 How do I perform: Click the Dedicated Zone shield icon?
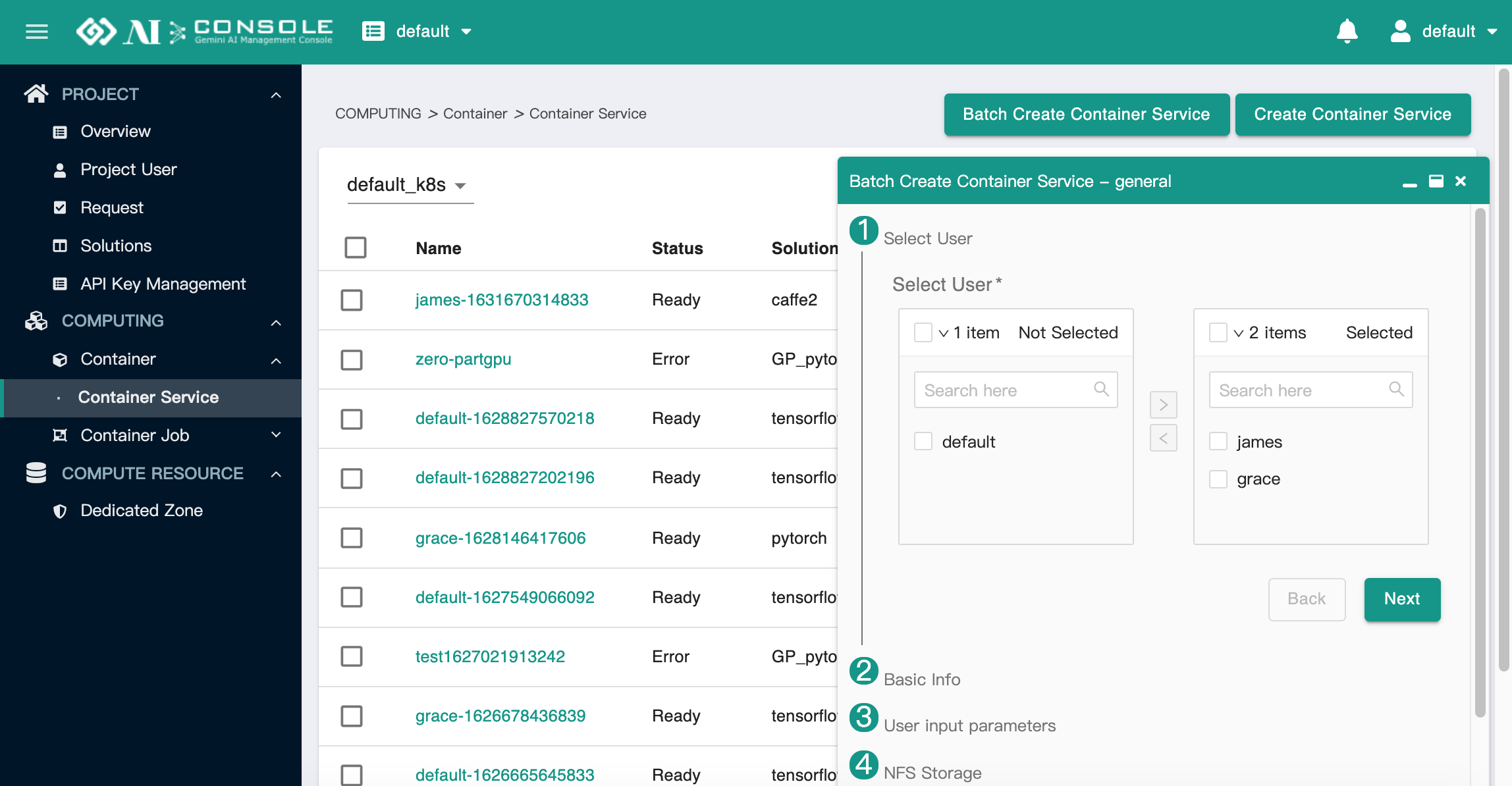click(x=60, y=511)
